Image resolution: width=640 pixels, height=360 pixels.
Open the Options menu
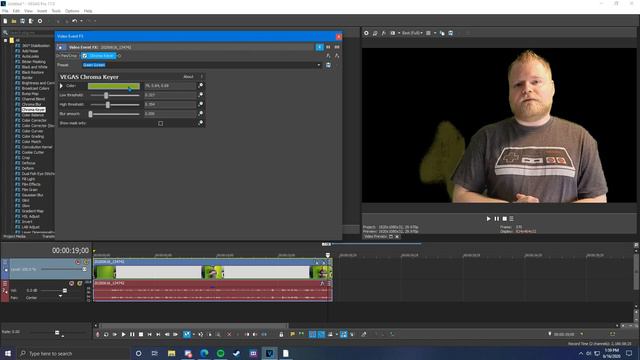(72, 11)
